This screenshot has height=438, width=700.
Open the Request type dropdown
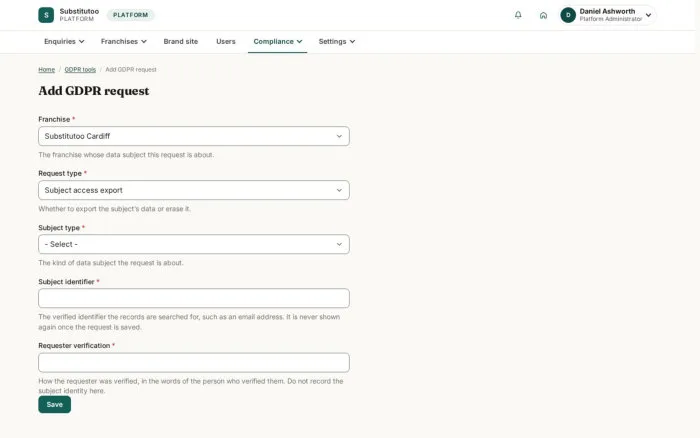[194, 190]
